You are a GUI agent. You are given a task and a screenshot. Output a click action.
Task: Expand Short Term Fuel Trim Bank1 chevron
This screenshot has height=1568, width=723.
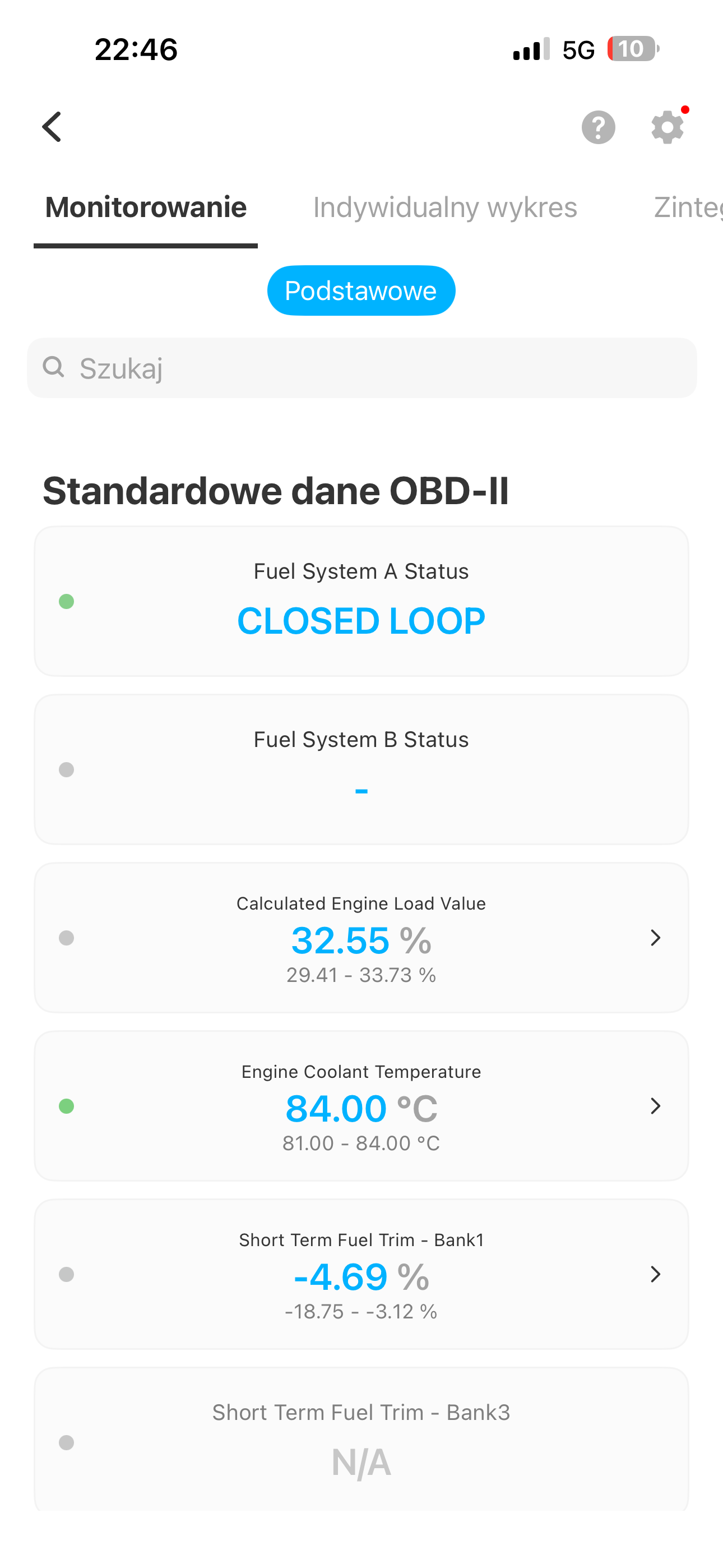pos(655,1275)
